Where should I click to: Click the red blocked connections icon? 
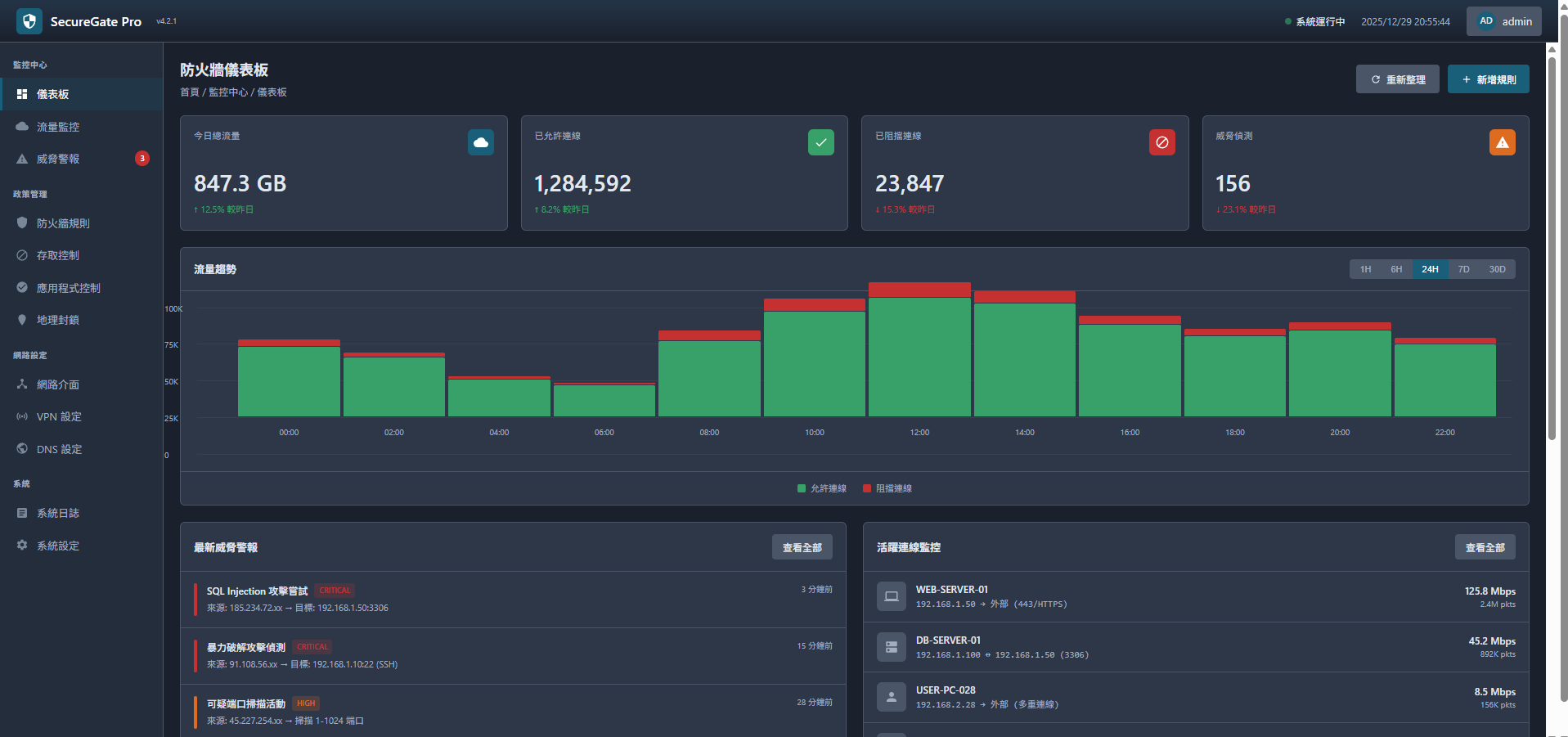pos(1161,142)
